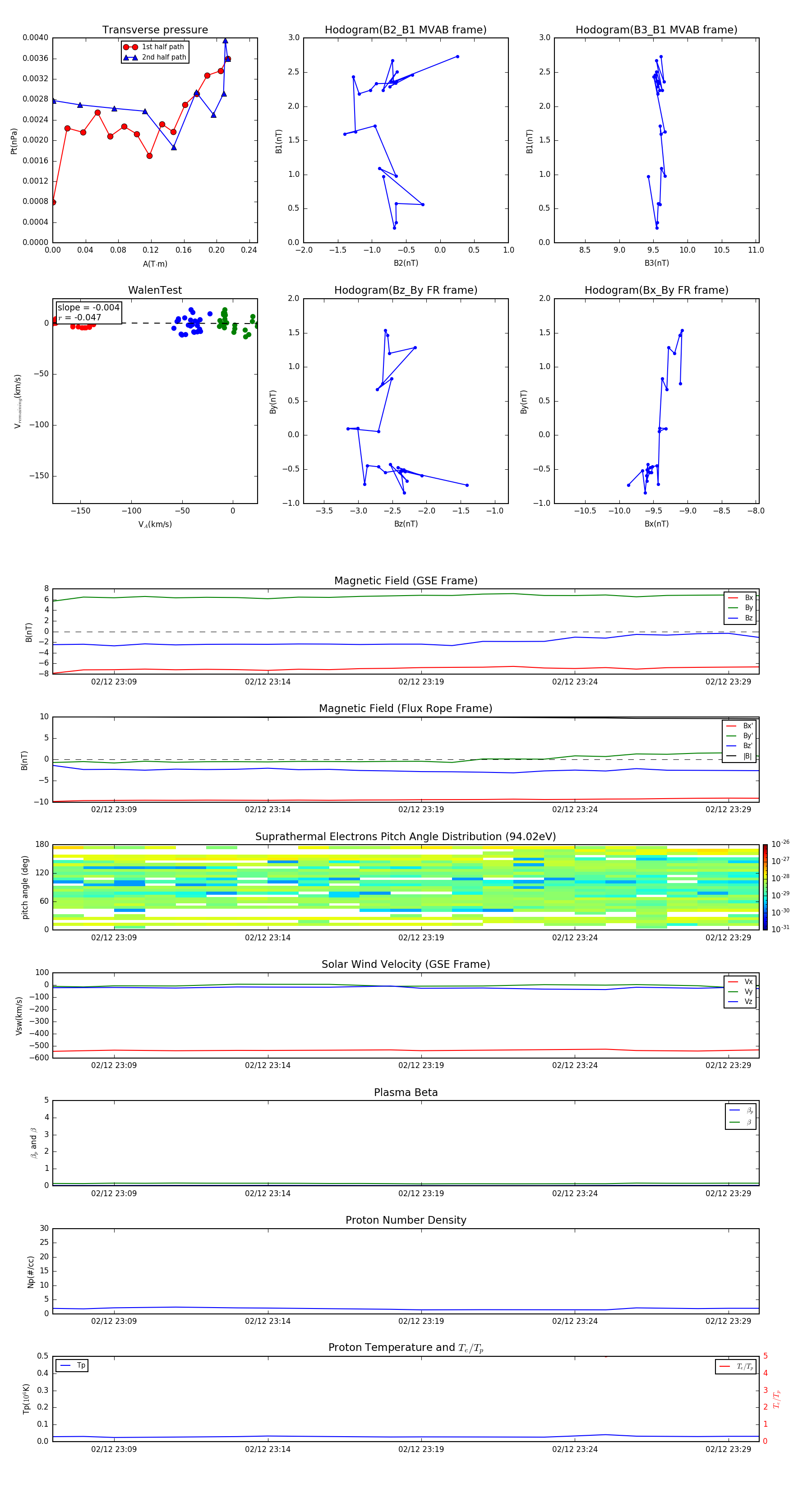Click the 'Magnetic Field (Flux Rope Frame)' title
This screenshot has width=812, height=1489.
(x=406, y=709)
